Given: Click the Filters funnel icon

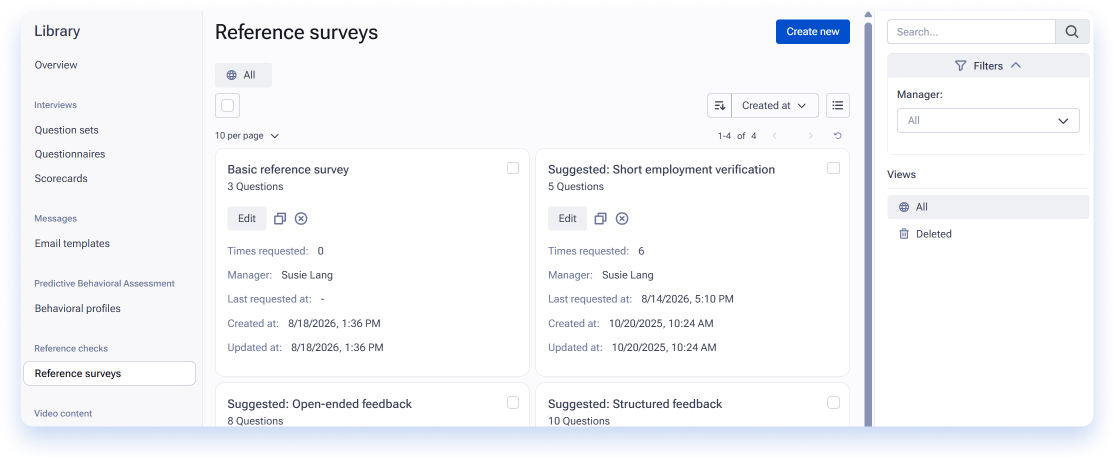Looking at the screenshot, I should tap(961, 66).
